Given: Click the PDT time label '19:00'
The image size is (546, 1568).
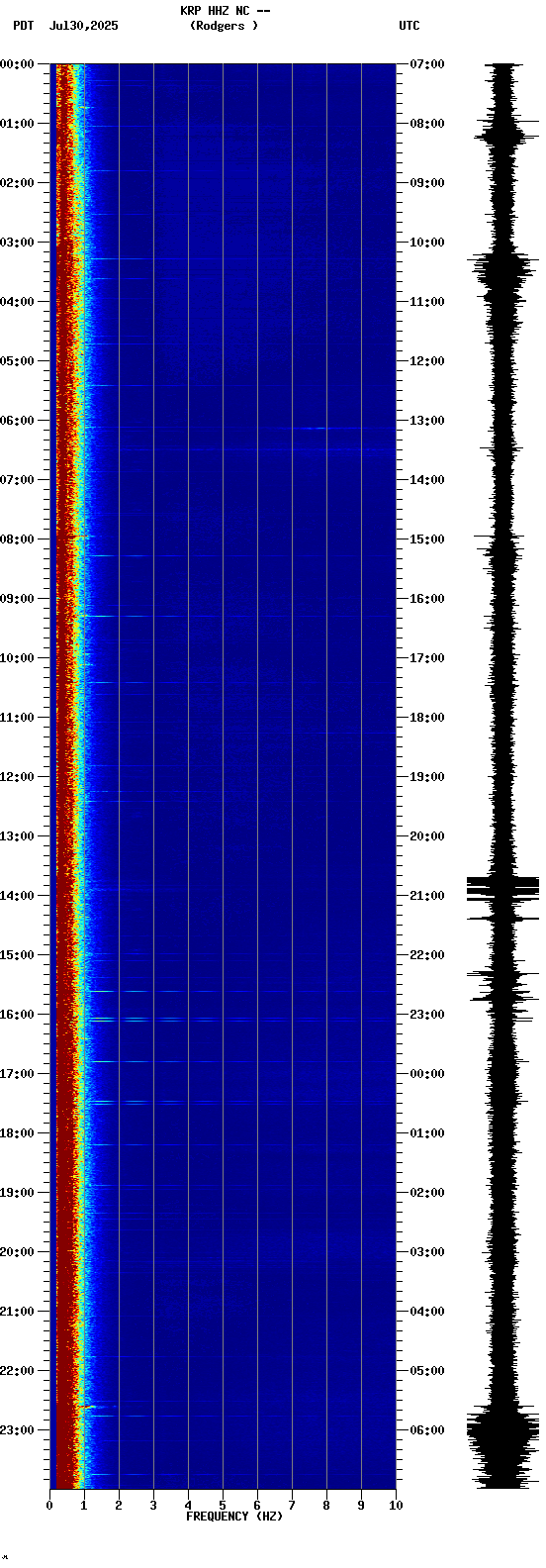Looking at the screenshot, I should 17,1193.
